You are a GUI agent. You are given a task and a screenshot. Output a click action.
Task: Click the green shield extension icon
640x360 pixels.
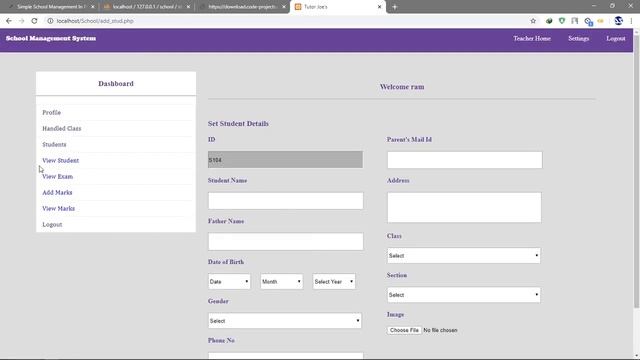pos(562,21)
